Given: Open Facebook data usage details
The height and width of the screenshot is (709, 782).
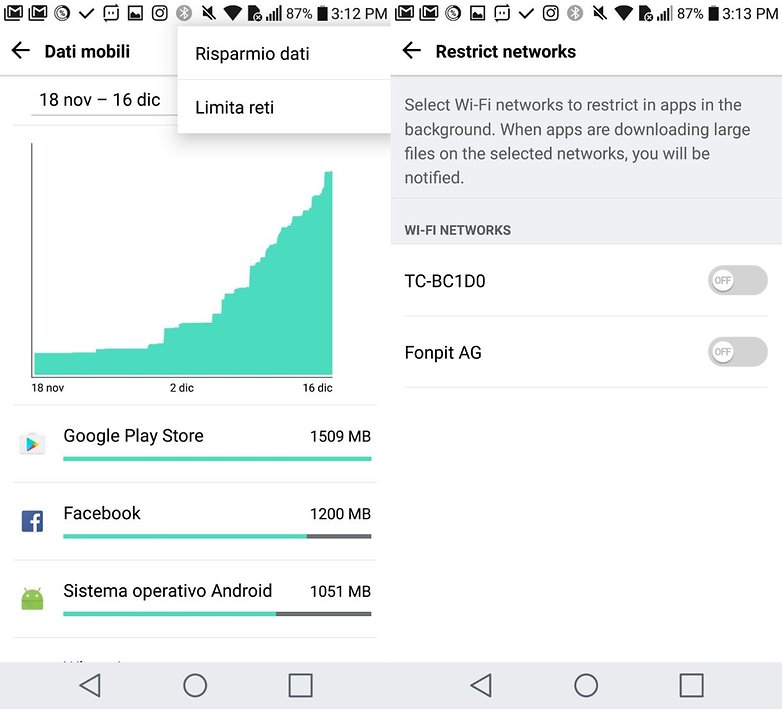Looking at the screenshot, I should tap(195, 522).
